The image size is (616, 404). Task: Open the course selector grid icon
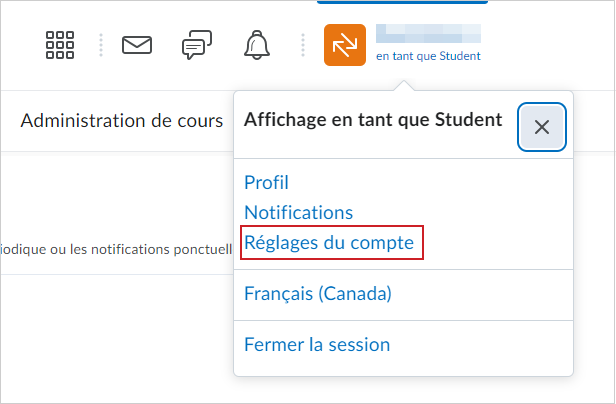[x=60, y=45]
